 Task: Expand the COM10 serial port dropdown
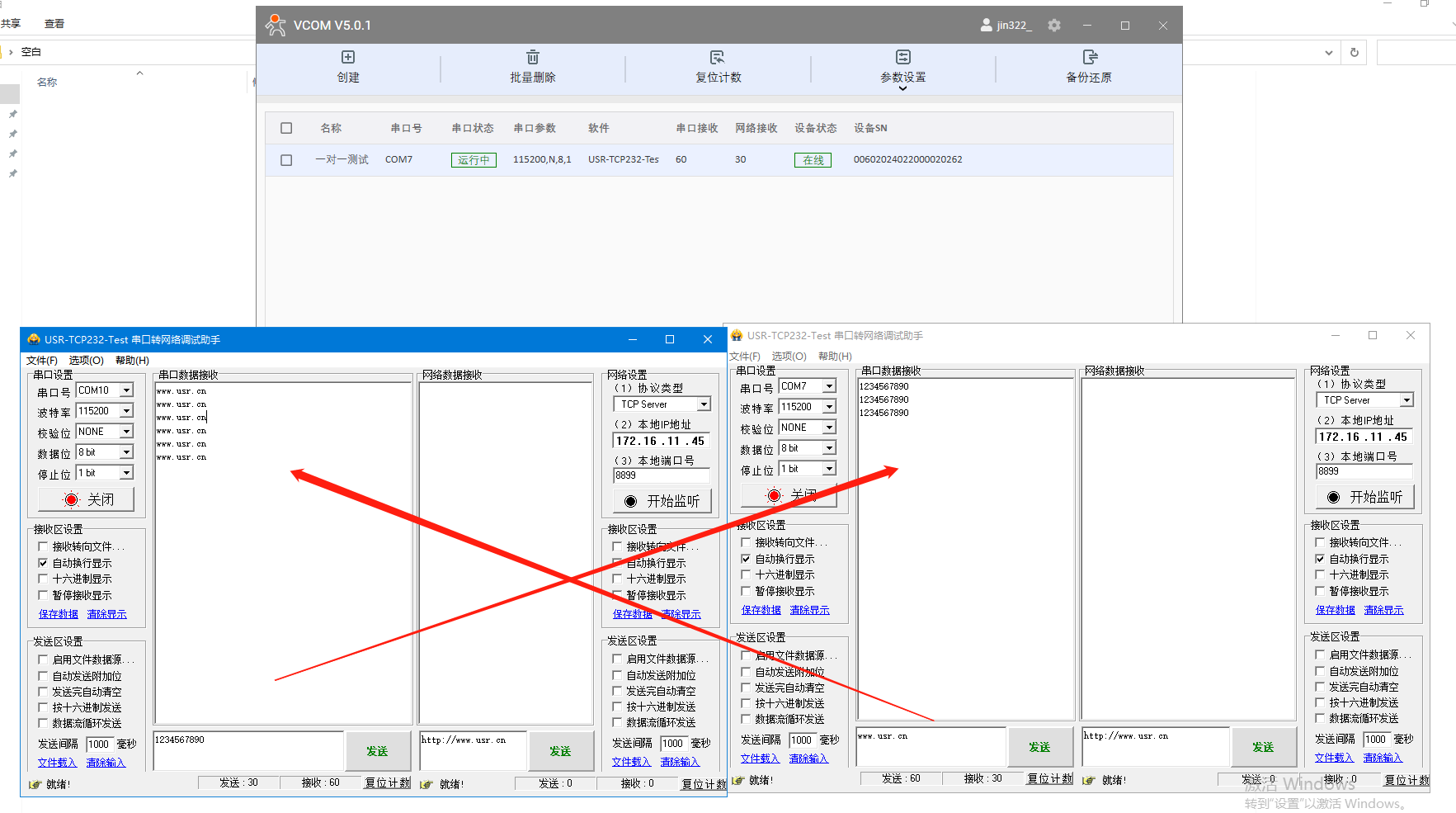(127, 390)
